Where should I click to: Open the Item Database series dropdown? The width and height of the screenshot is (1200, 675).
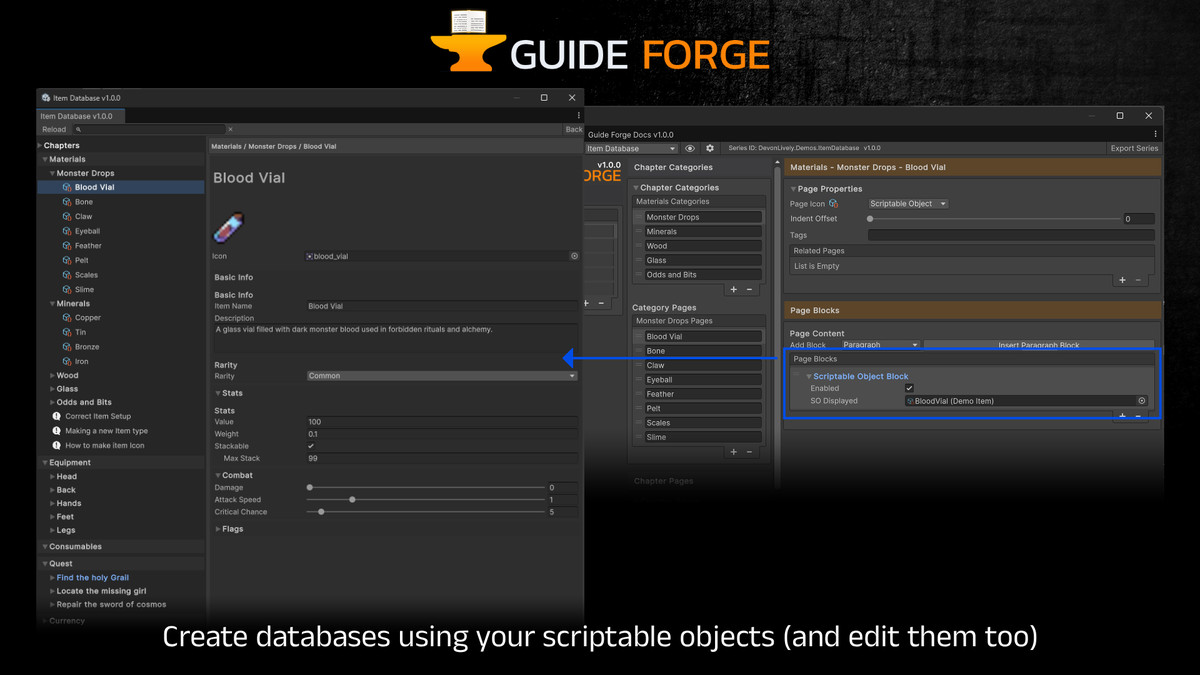pyautogui.click(x=631, y=148)
